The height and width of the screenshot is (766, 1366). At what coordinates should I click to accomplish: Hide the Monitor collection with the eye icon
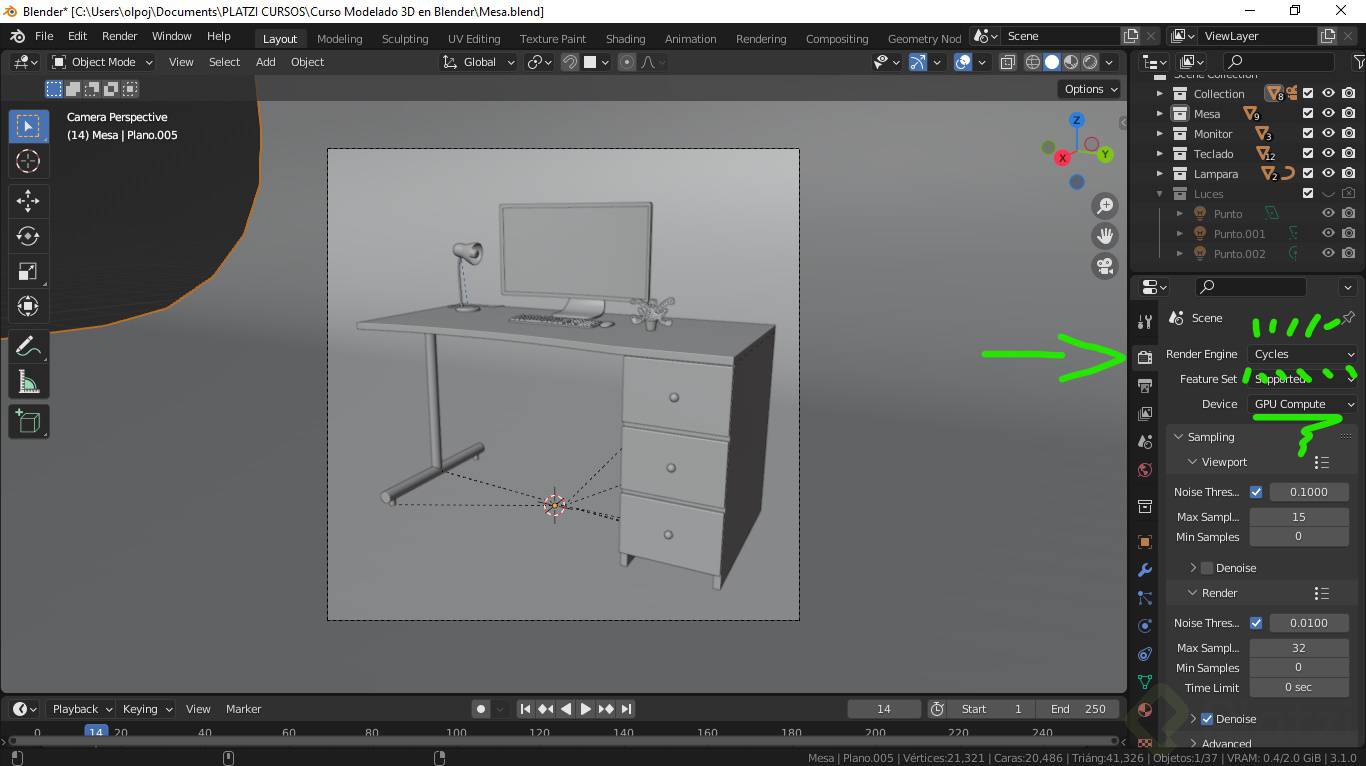1328,133
